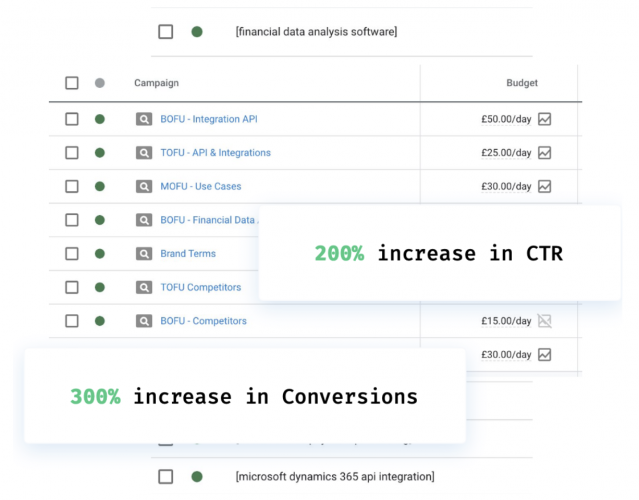Edit £30.00/day budget in last visible row
639x500 pixels.
(506, 355)
